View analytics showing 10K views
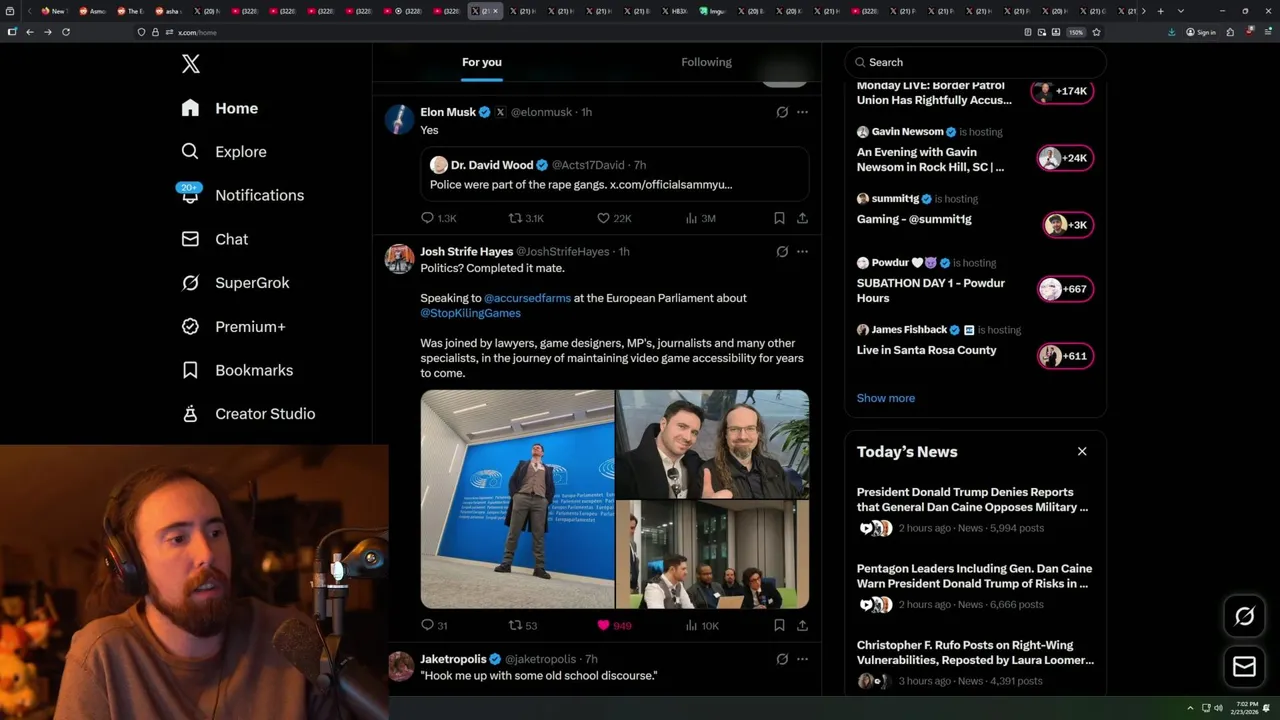The image size is (1280, 720). coord(702,625)
